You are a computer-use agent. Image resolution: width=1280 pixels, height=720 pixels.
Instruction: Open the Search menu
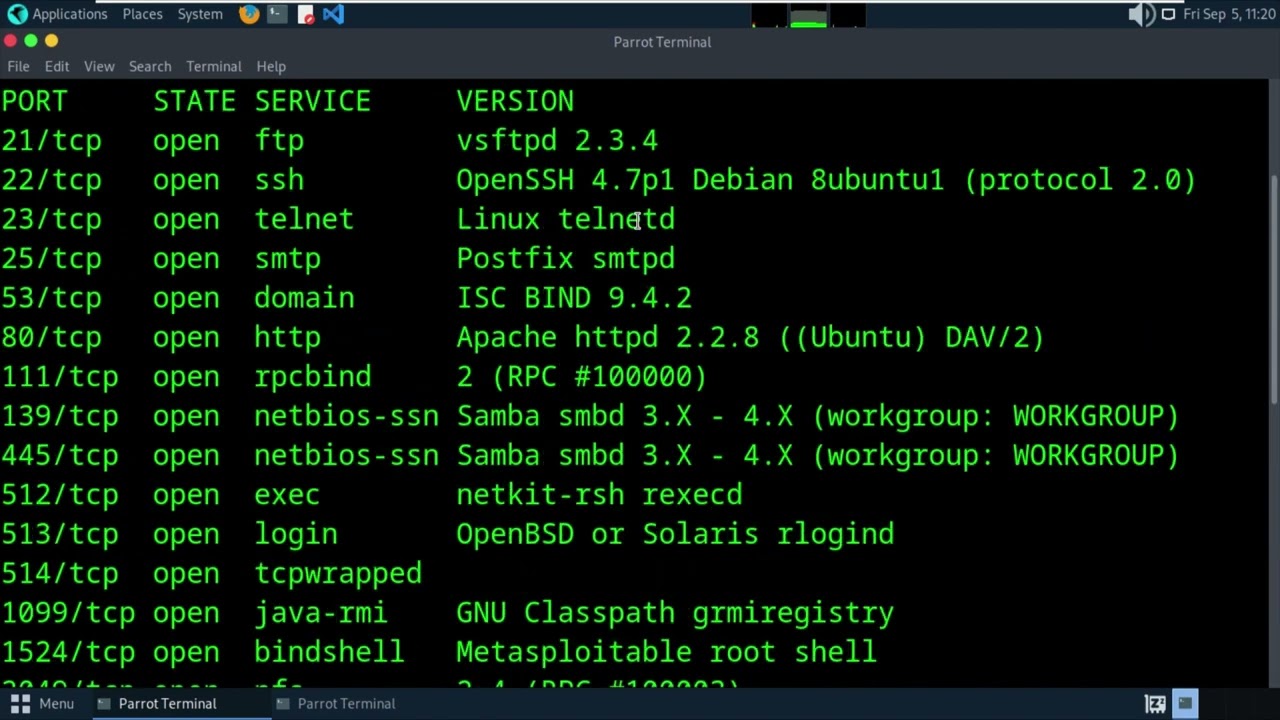coord(150,66)
